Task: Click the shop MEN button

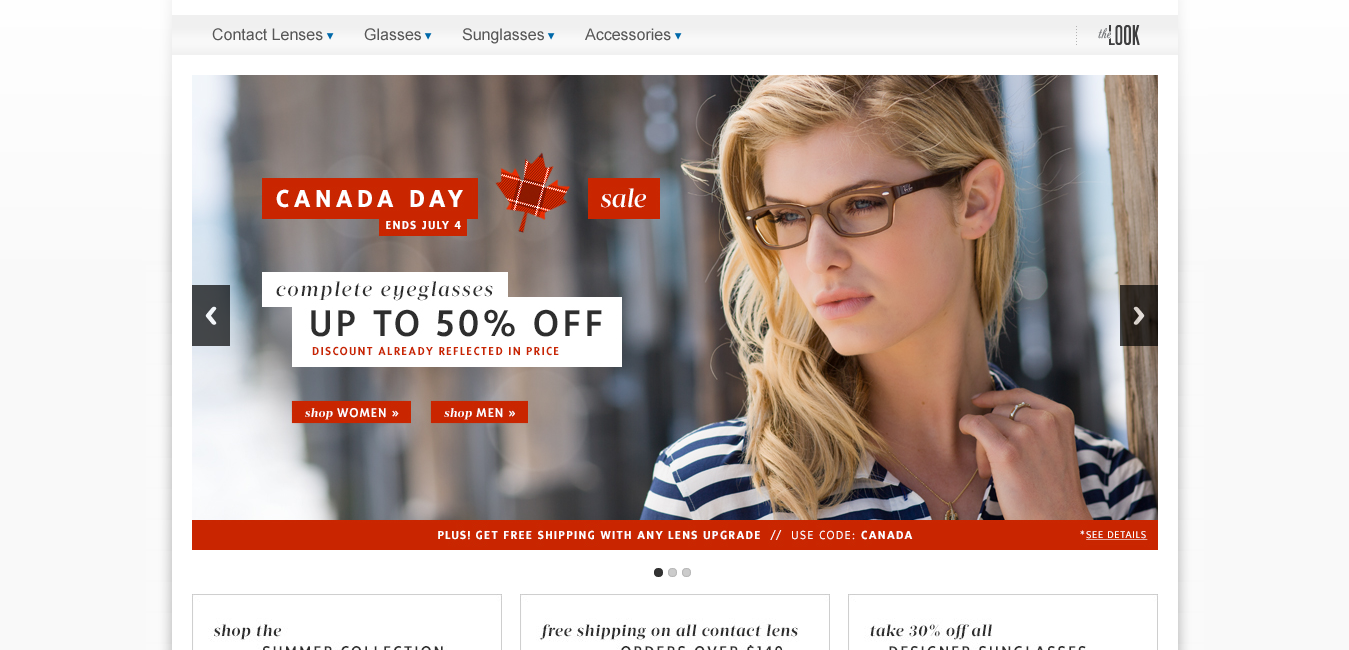Action: 479,412
